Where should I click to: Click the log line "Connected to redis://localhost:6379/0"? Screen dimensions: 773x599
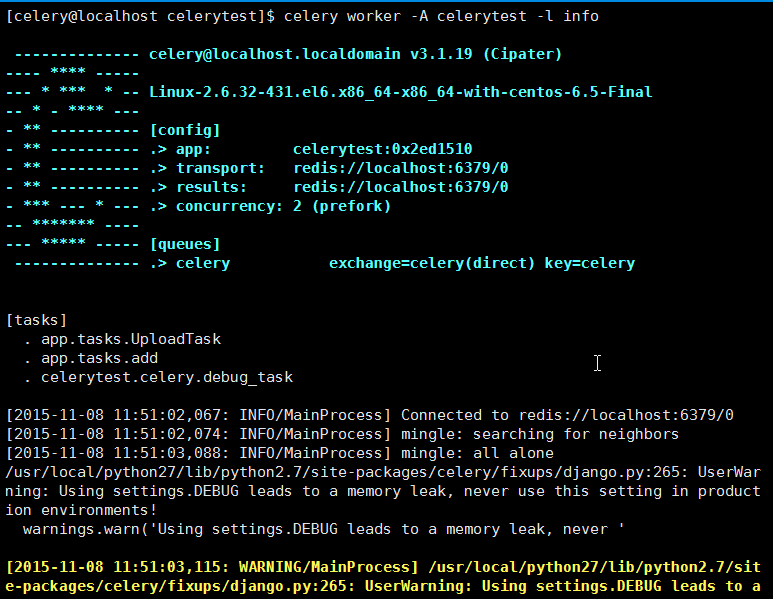coord(567,415)
